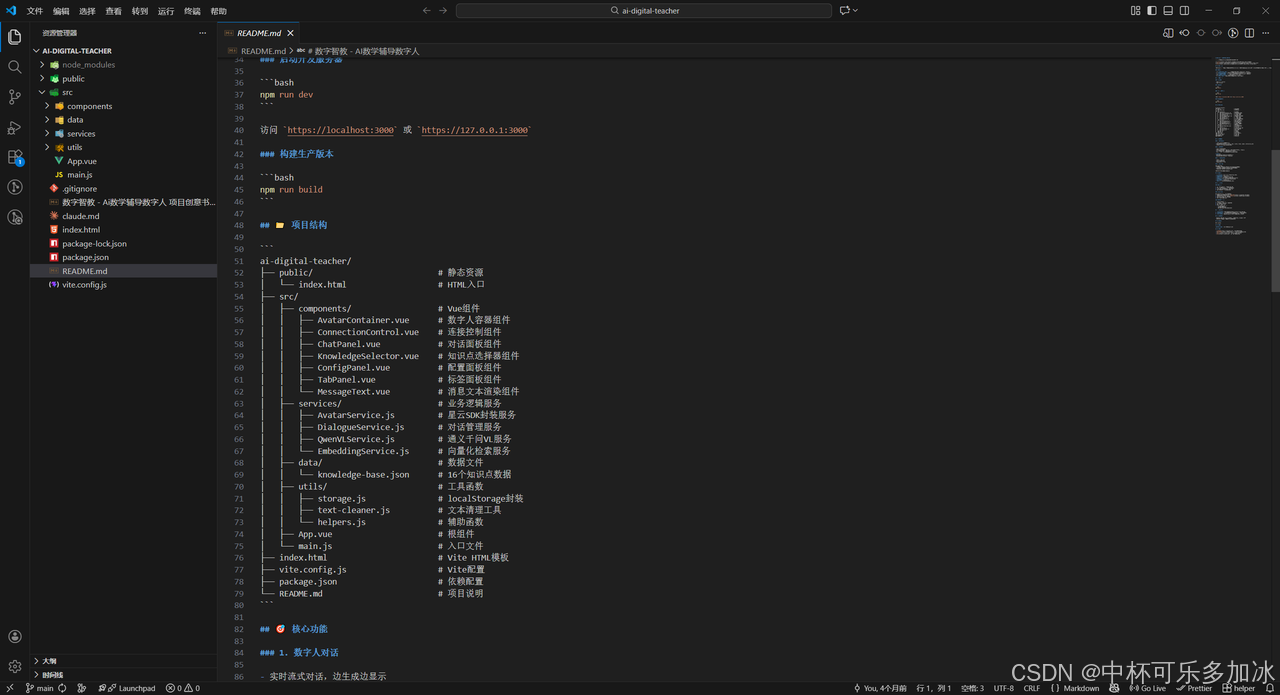1280x695 pixels.
Task: Open the 终端 menu
Action: 192,11
